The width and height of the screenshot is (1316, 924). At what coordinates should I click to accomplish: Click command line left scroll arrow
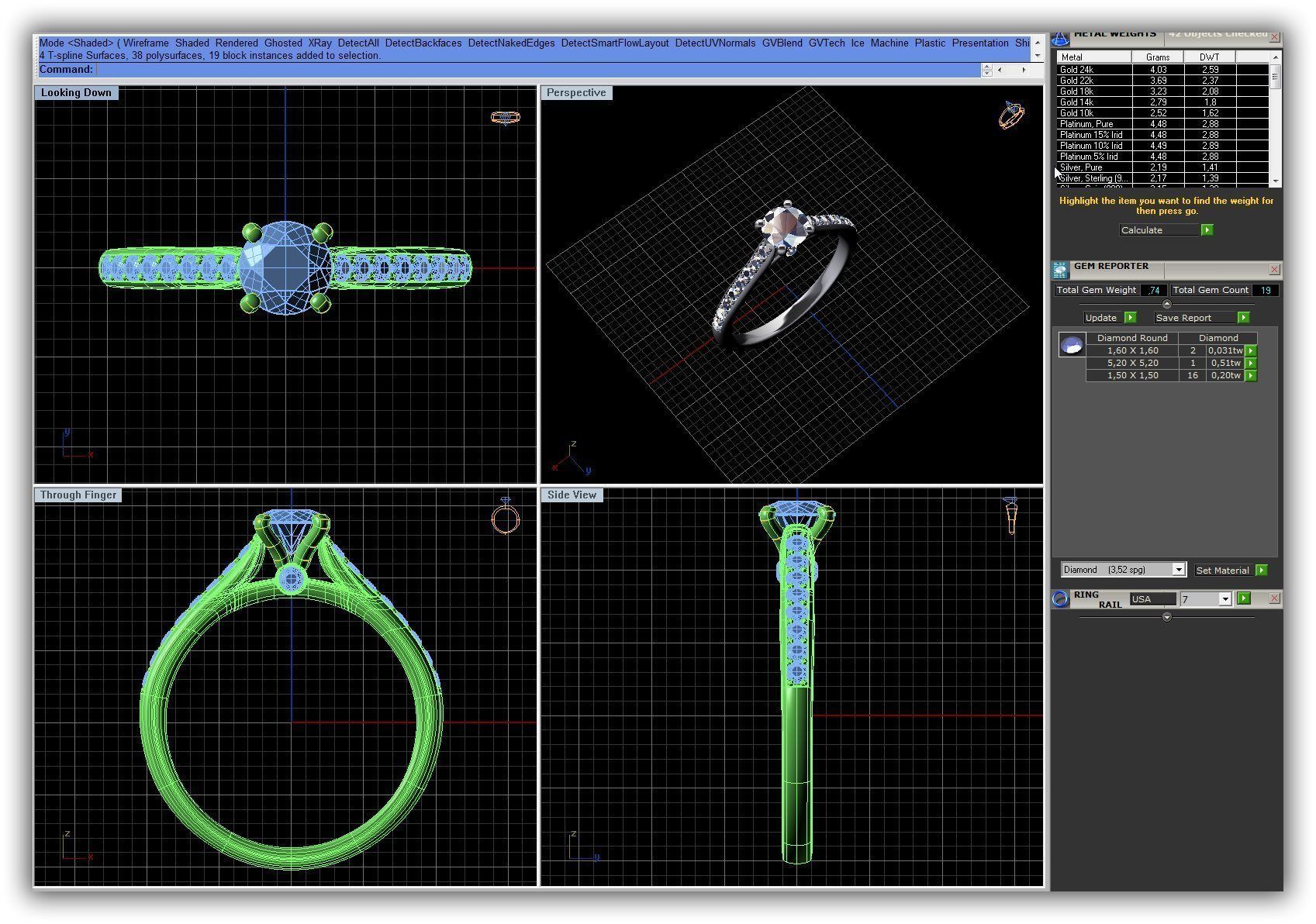(1000, 70)
